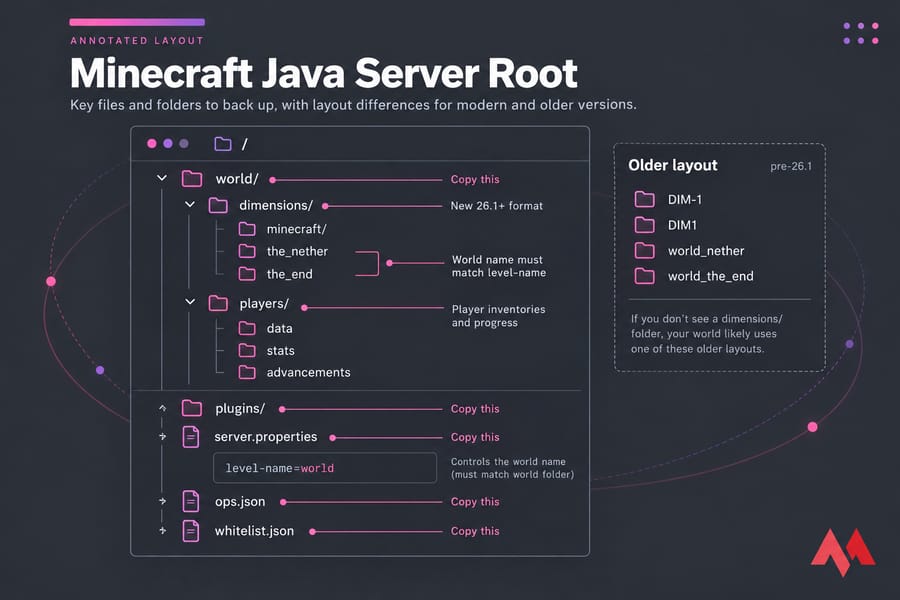Click the plugins/ folder icon
Image resolution: width=900 pixels, height=600 pixels.
[192, 408]
